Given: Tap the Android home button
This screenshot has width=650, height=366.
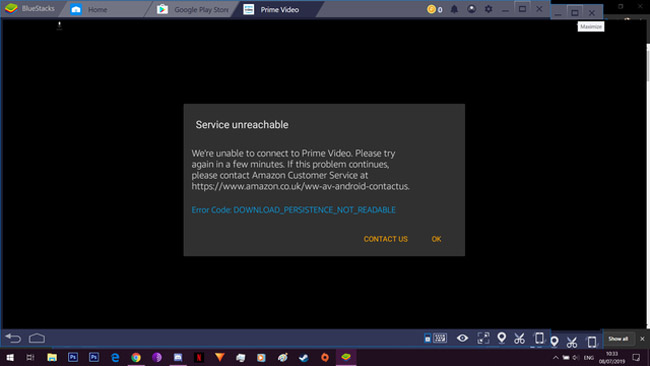Looking at the screenshot, I should [36, 338].
